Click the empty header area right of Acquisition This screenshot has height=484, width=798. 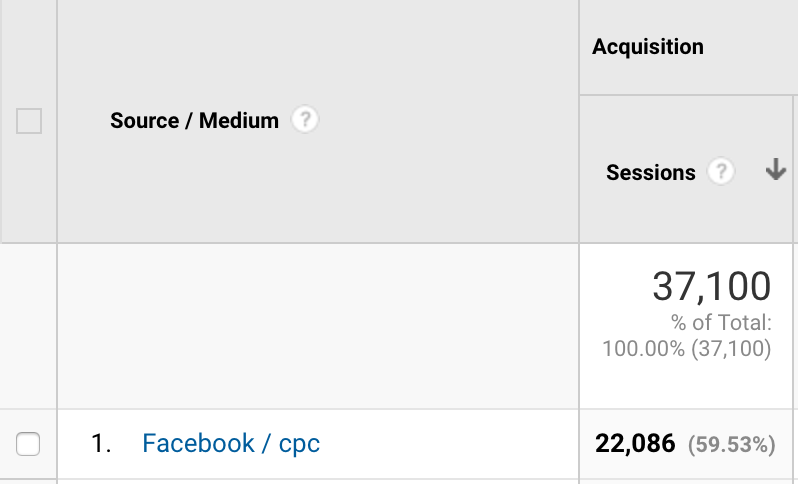(751, 47)
